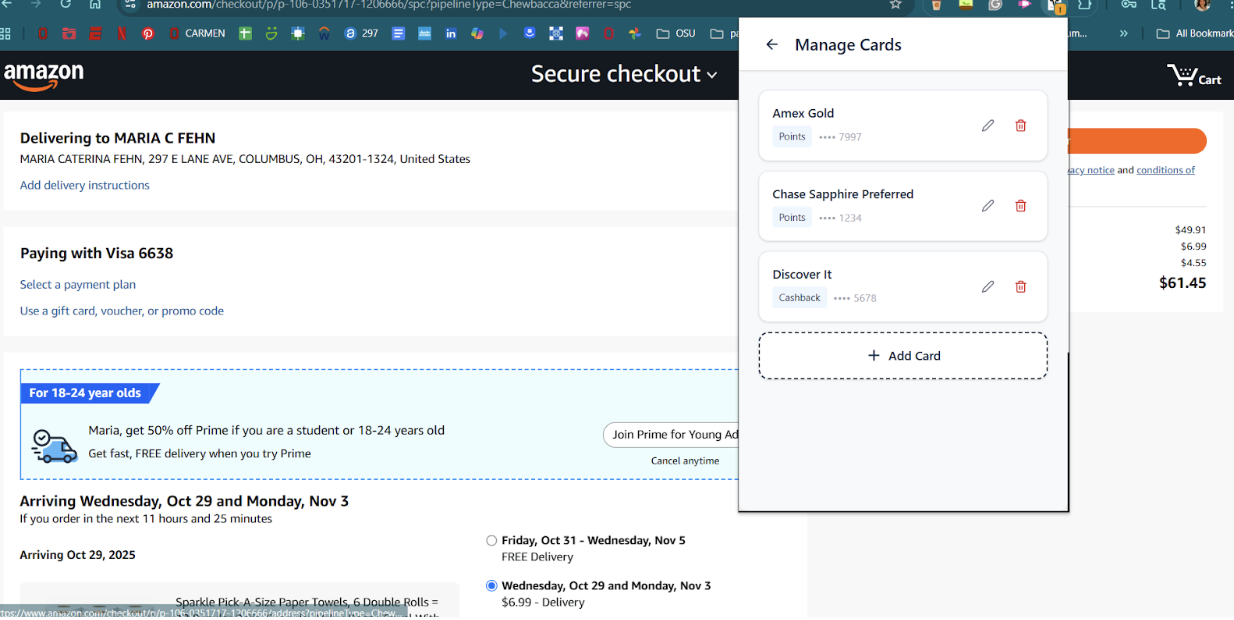
Task: Open the OSU bookmarks folder
Action: pos(675,34)
